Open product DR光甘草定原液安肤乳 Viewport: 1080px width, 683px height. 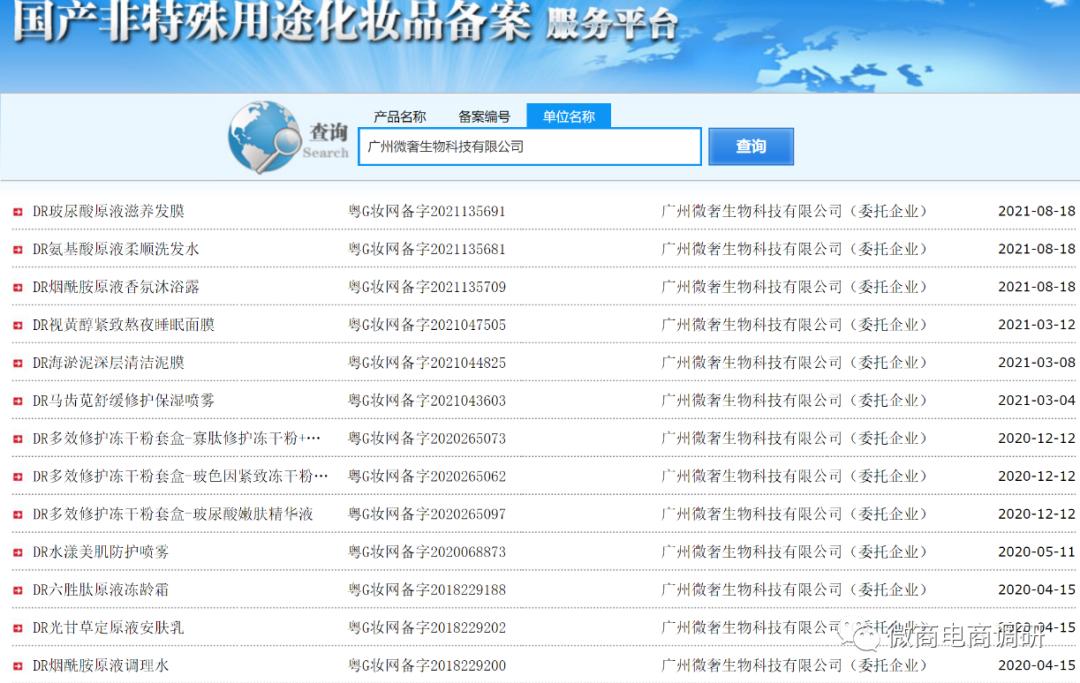pos(108,628)
